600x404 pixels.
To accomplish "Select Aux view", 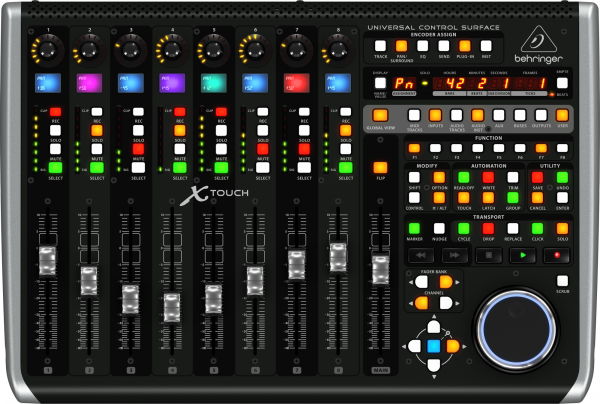I will [x=499, y=115].
